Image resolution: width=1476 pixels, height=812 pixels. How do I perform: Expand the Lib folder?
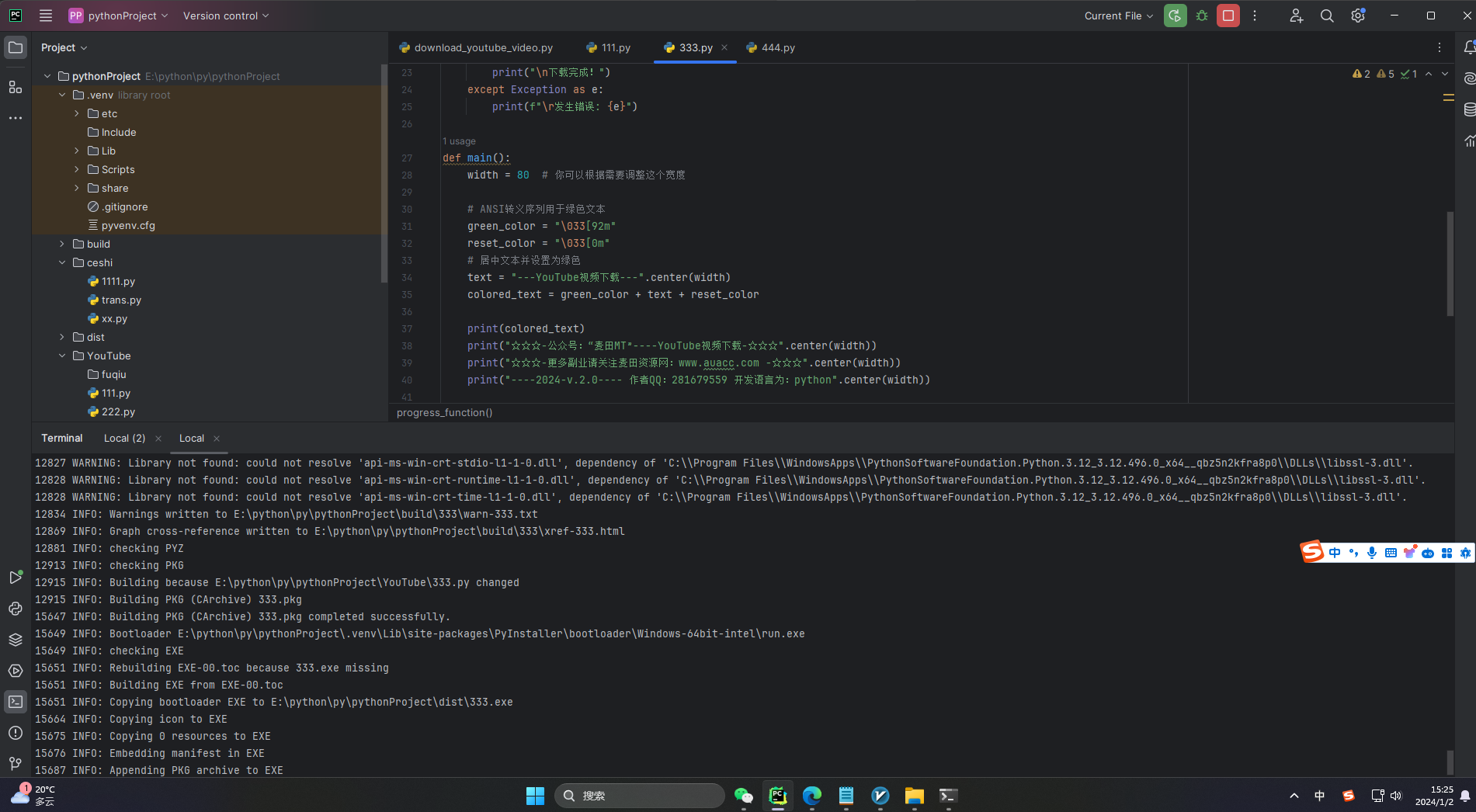(x=77, y=151)
